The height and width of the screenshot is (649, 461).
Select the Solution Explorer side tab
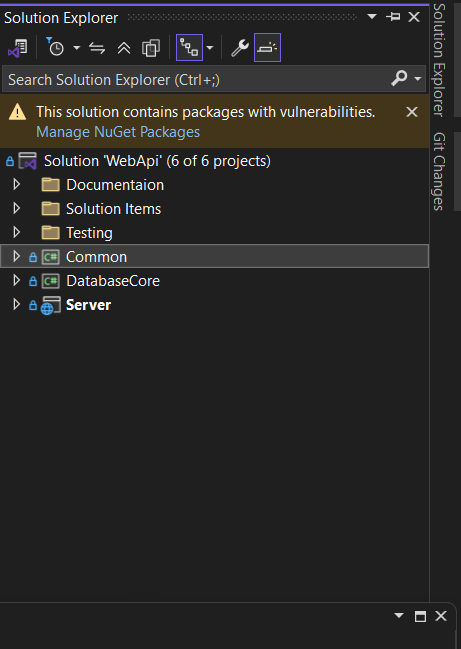439,60
